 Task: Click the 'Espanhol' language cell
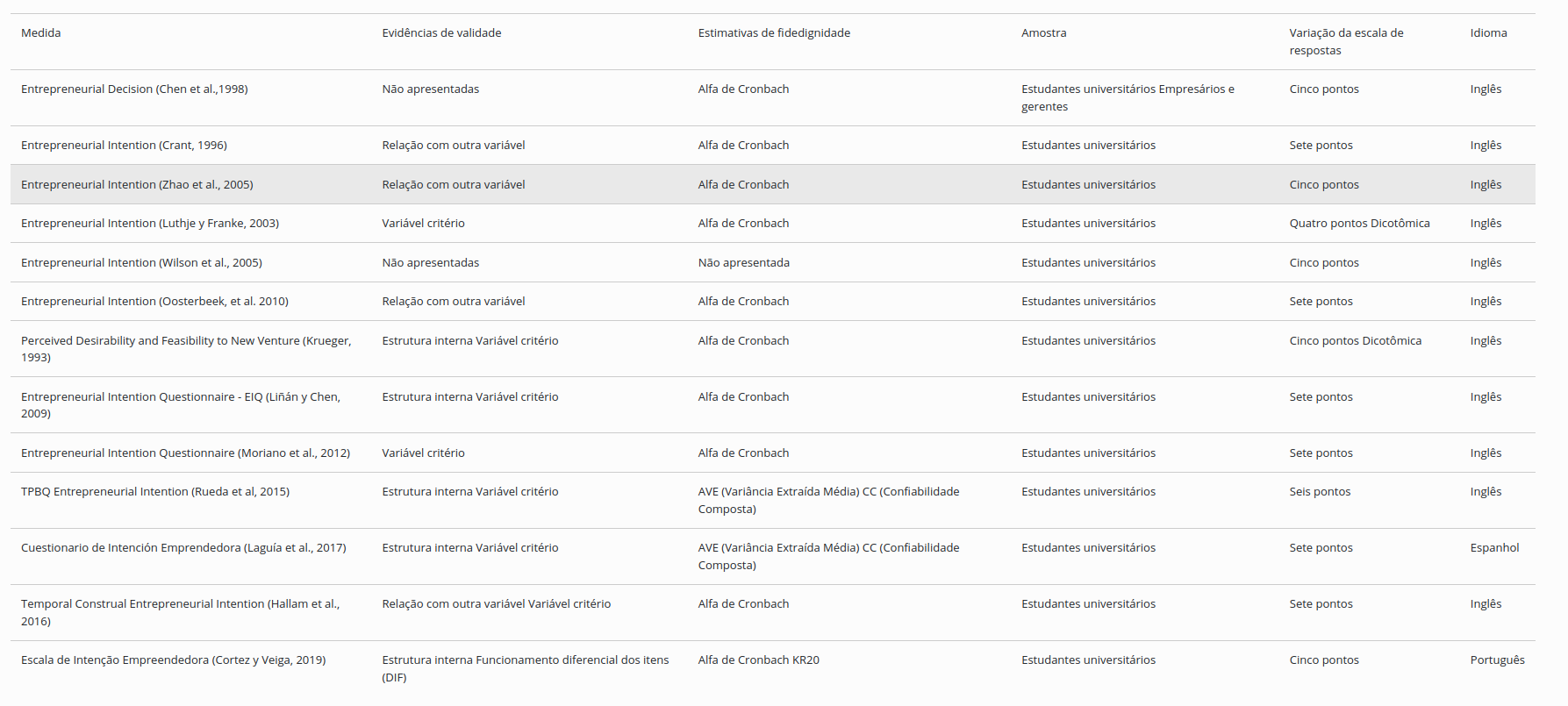point(1494,548)
